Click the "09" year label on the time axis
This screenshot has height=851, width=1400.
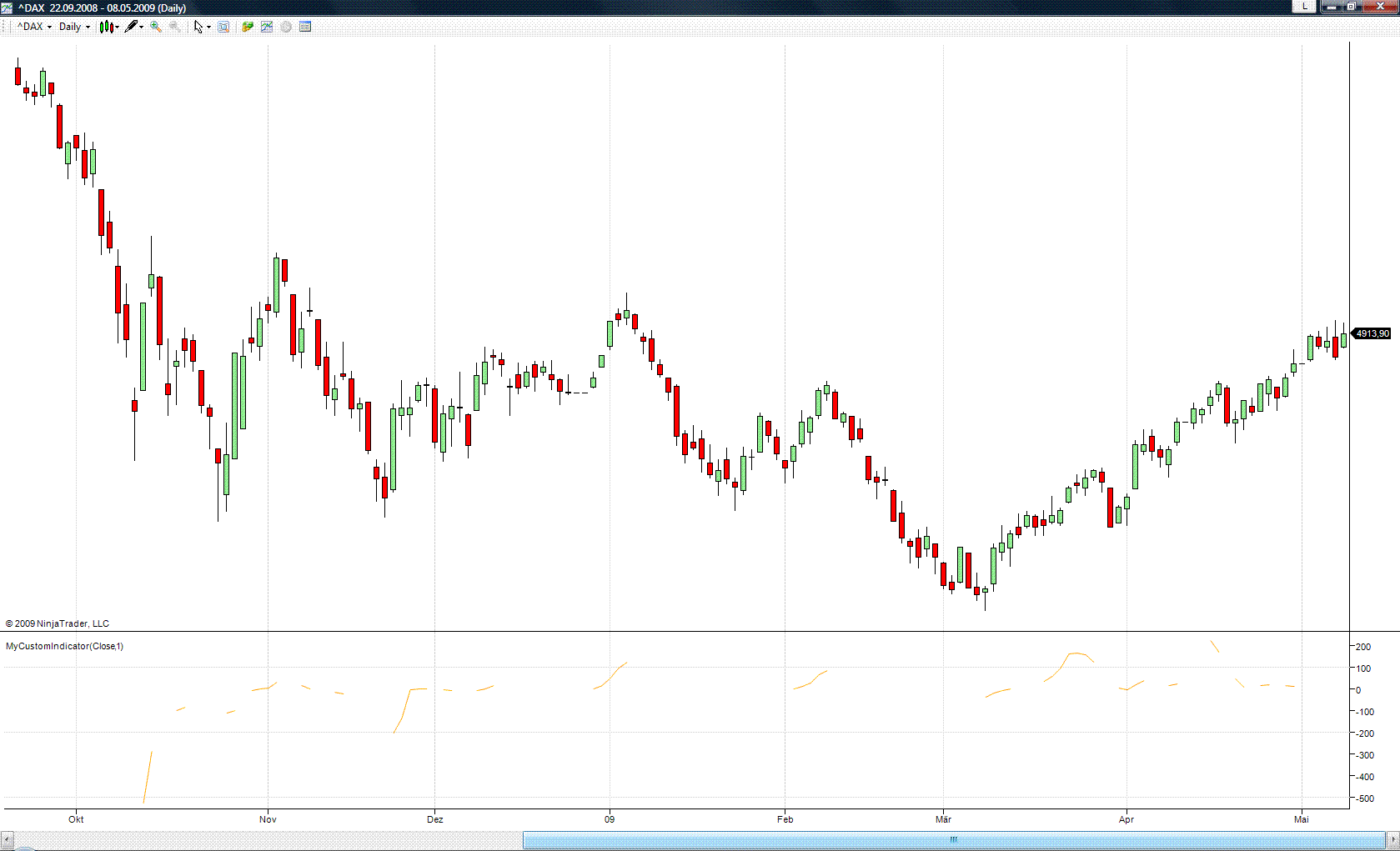point(610,819)
